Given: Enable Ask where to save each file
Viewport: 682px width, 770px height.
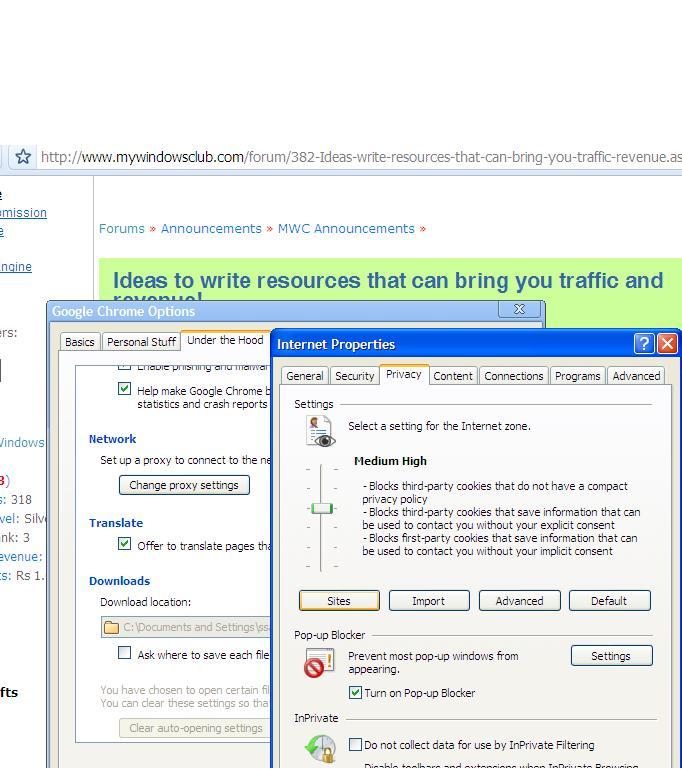Looking at the screenshot, I should [x=124, y=653].
